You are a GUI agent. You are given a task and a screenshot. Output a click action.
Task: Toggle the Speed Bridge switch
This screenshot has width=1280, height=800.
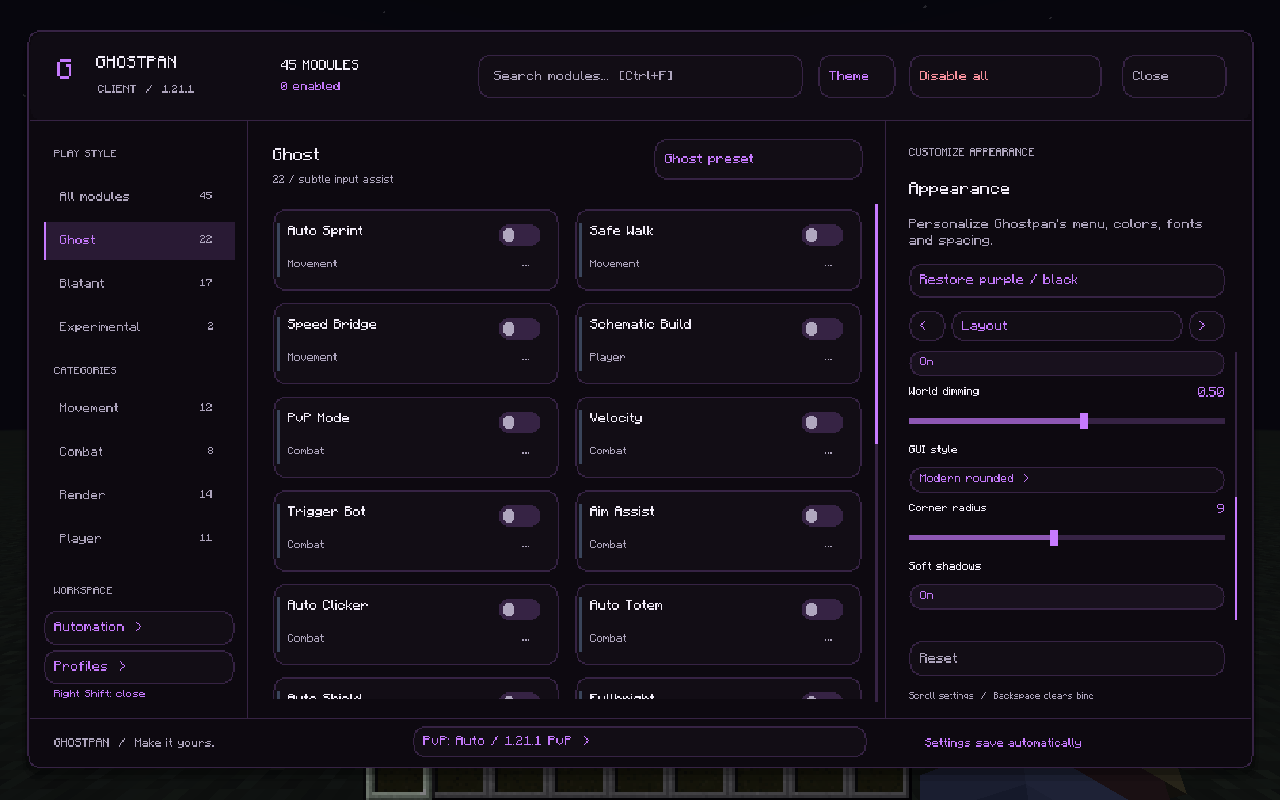click(519, 329)
